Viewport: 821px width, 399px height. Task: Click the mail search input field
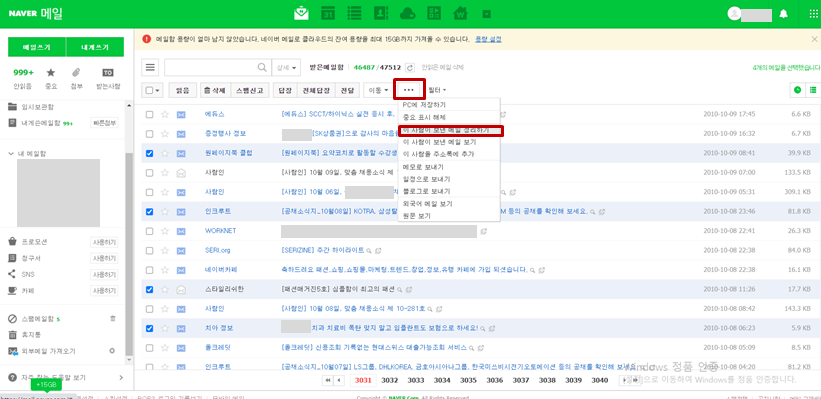pos(210,68)
